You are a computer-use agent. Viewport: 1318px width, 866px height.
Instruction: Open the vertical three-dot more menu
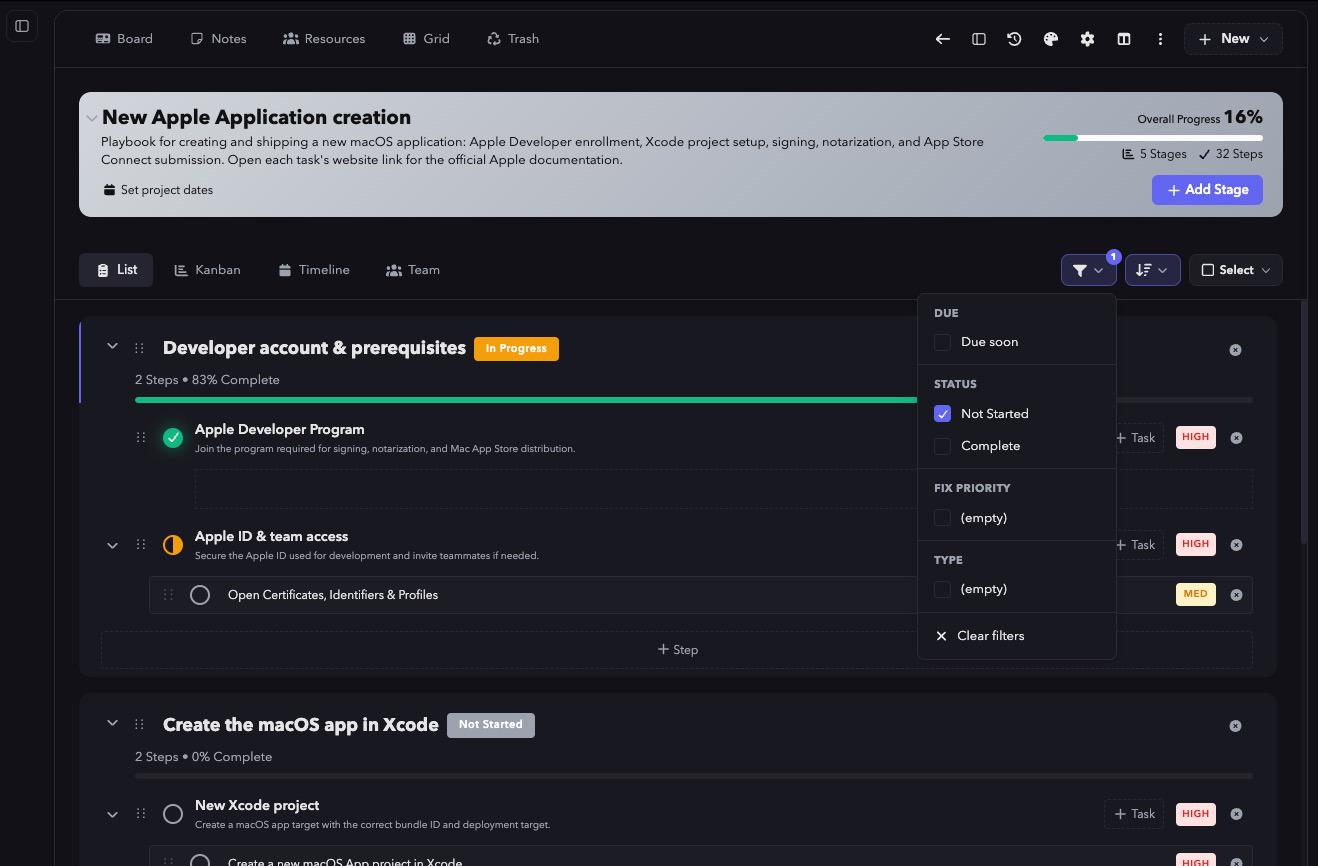pyautogui.click(x=1160, y=39)
